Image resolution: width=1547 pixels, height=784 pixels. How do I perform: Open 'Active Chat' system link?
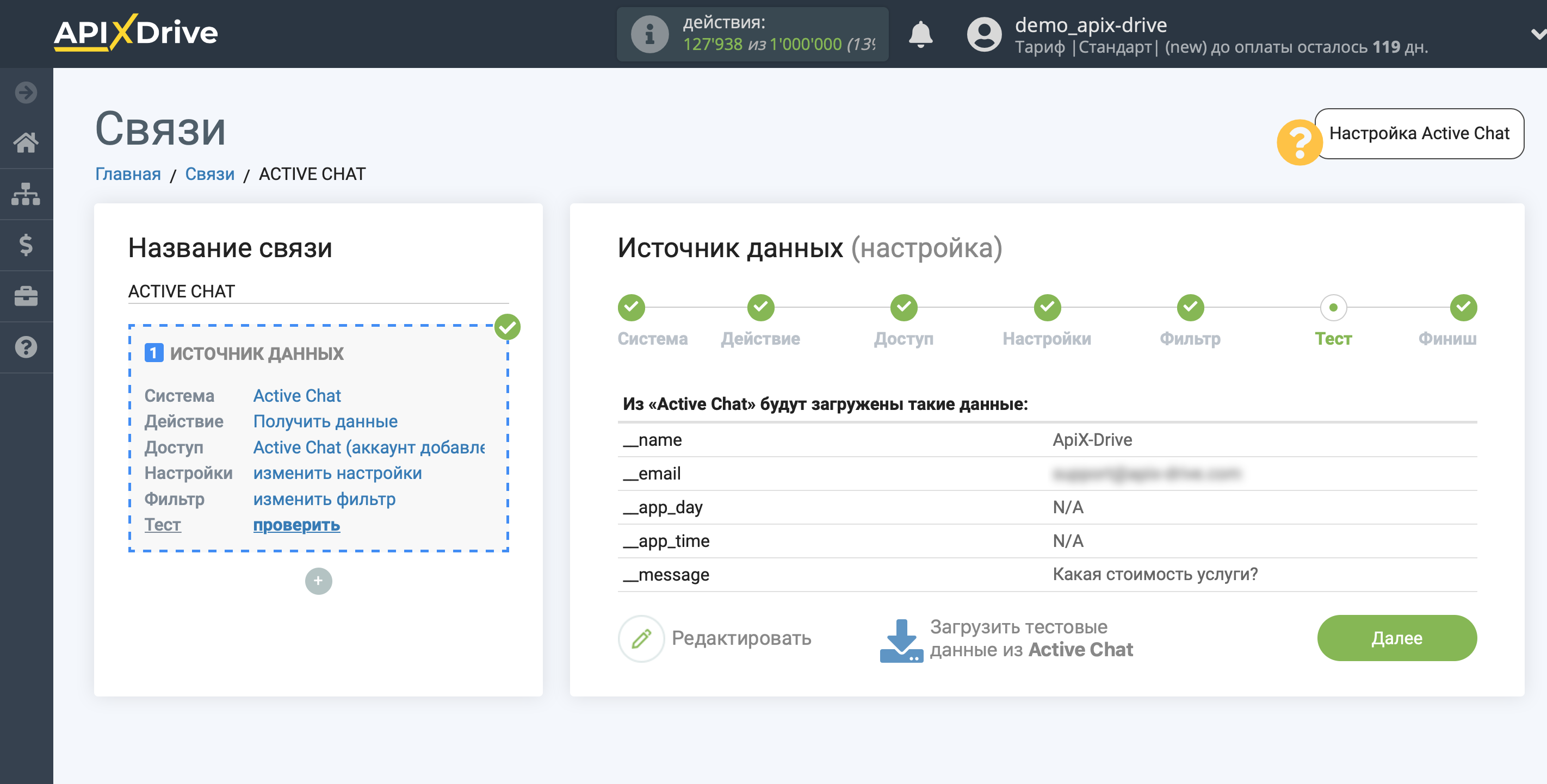pos(296,396)
